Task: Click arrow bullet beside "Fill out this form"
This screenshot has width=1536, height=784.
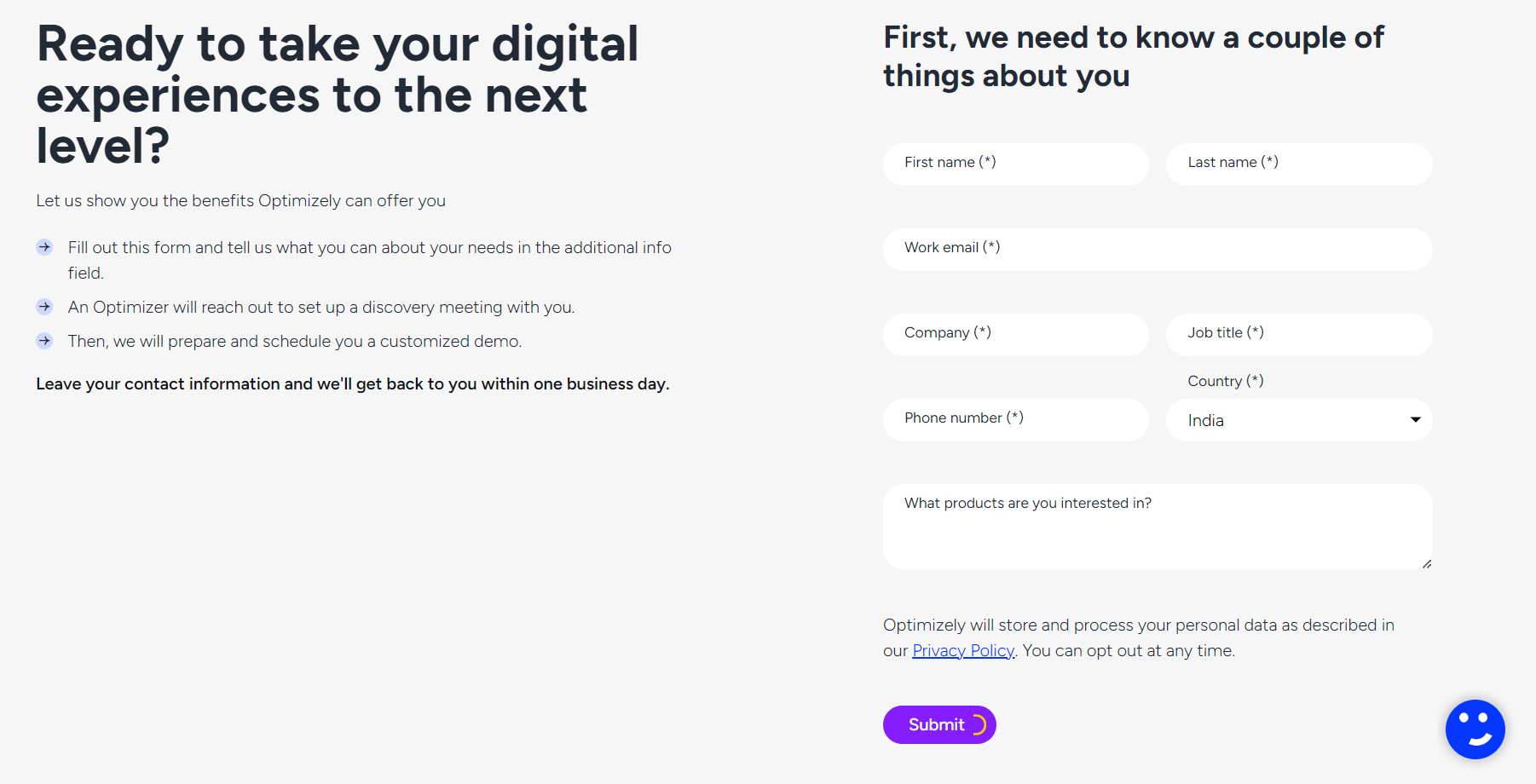Action: tap(44, 247)
